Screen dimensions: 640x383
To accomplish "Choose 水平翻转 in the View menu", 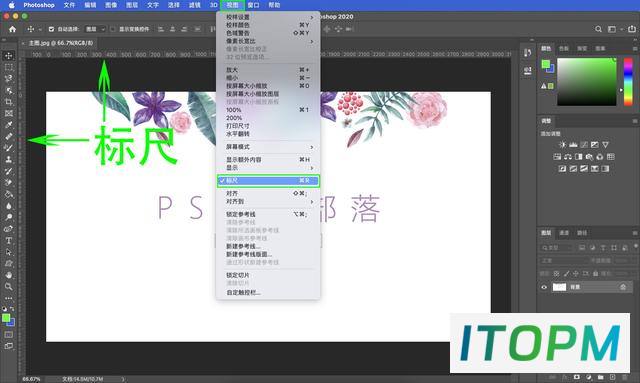I will point(268,134).
